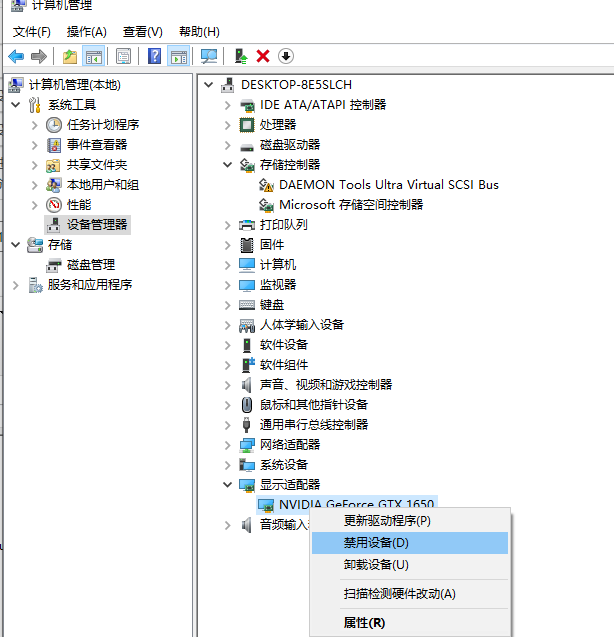Click the update driver toolbar icon
The width and height of the screenshot is (614, 637).
pos(241,56)
